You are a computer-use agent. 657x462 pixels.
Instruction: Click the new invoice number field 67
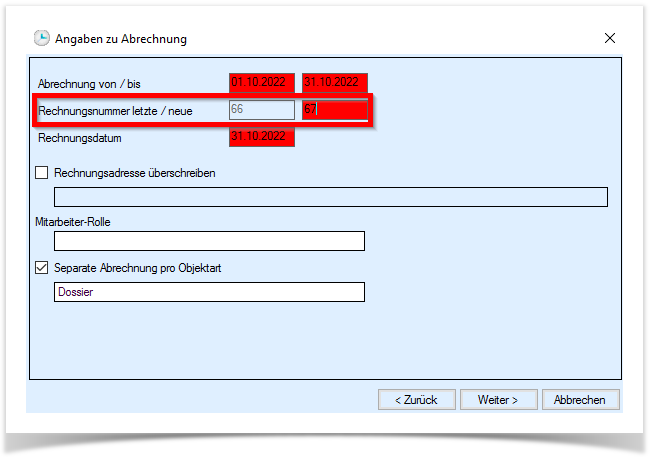pyautogui.click(x=335, y=110)
